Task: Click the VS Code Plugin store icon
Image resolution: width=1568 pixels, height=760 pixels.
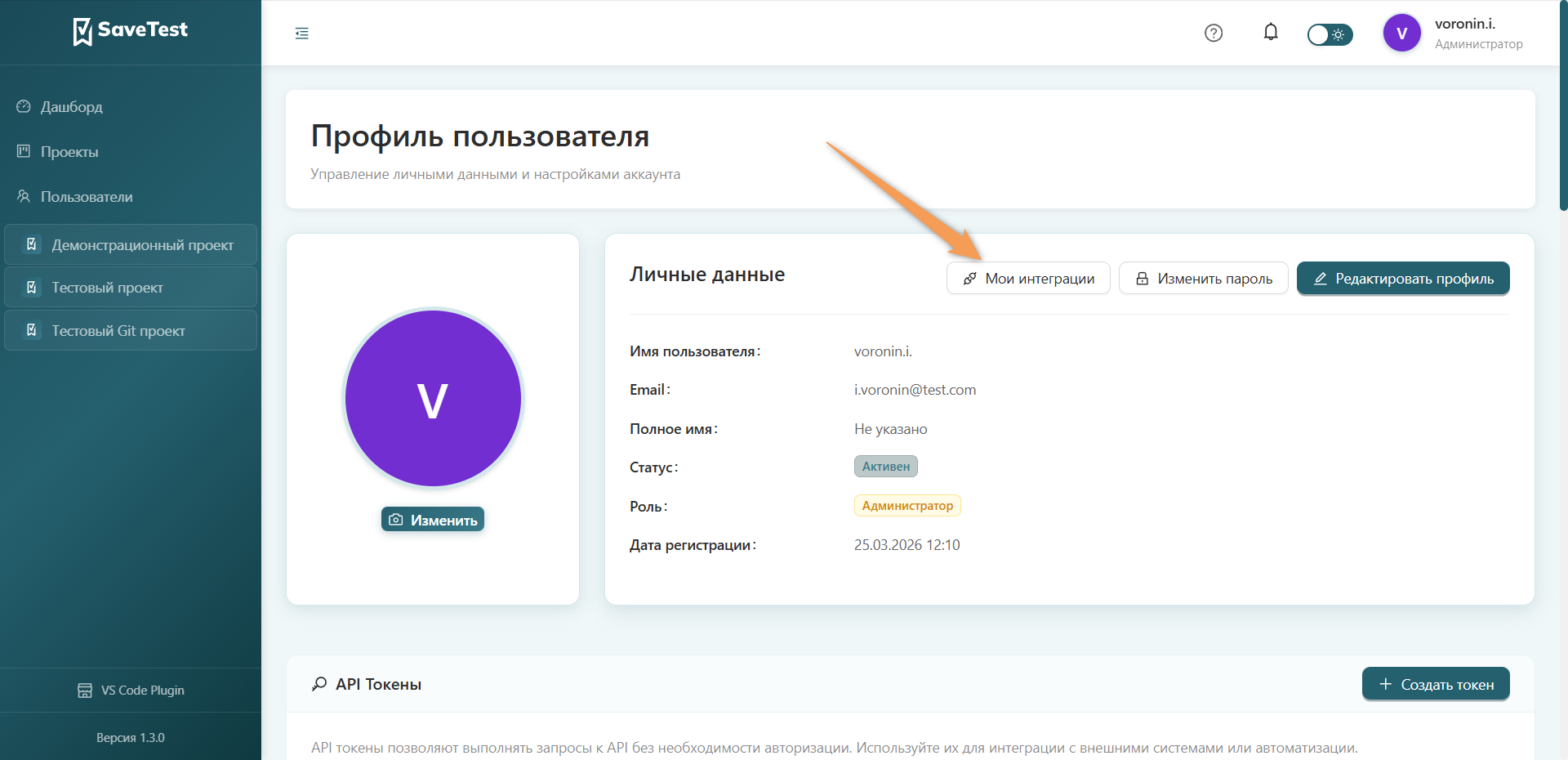Action: tap(85, 691)
